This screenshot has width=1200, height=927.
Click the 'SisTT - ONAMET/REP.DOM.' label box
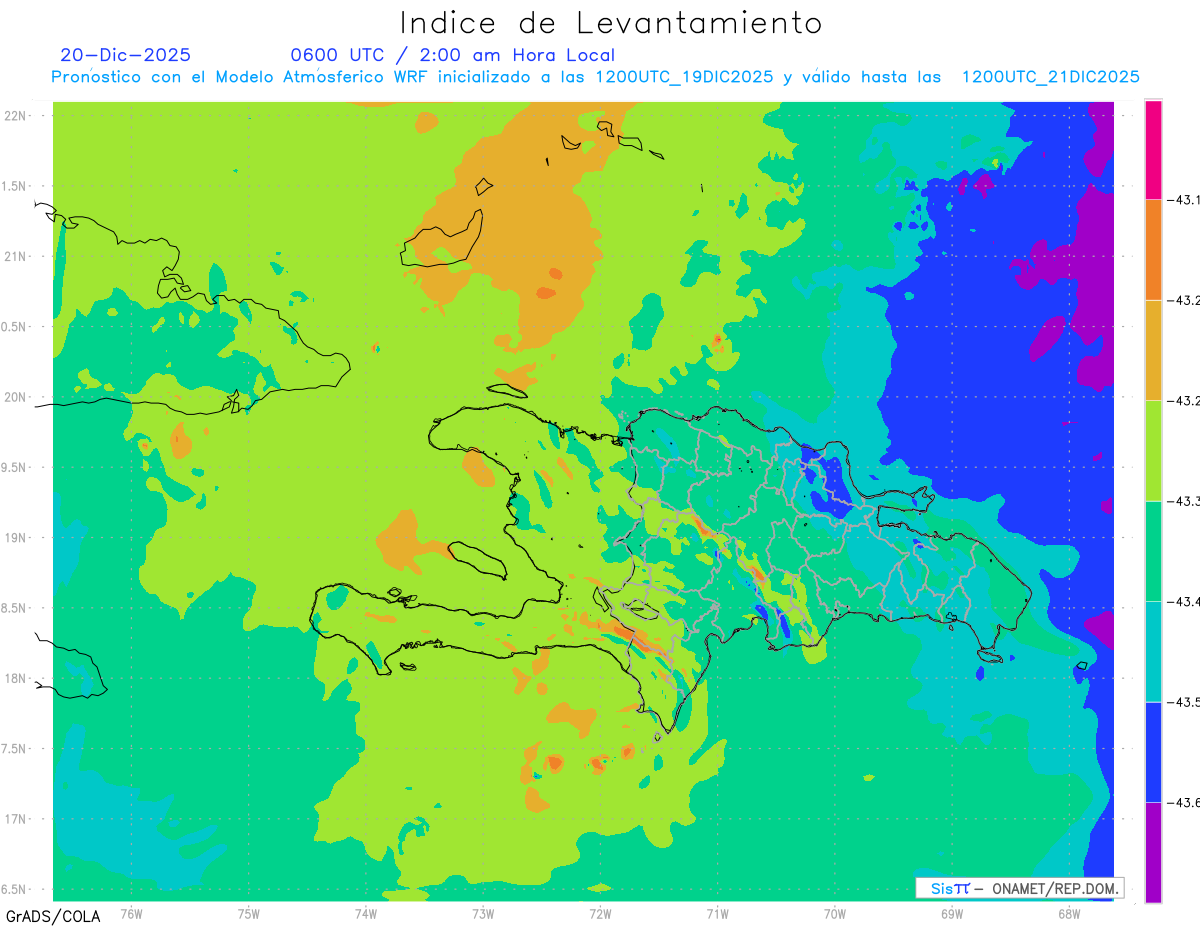click(x=1020, y=888)
